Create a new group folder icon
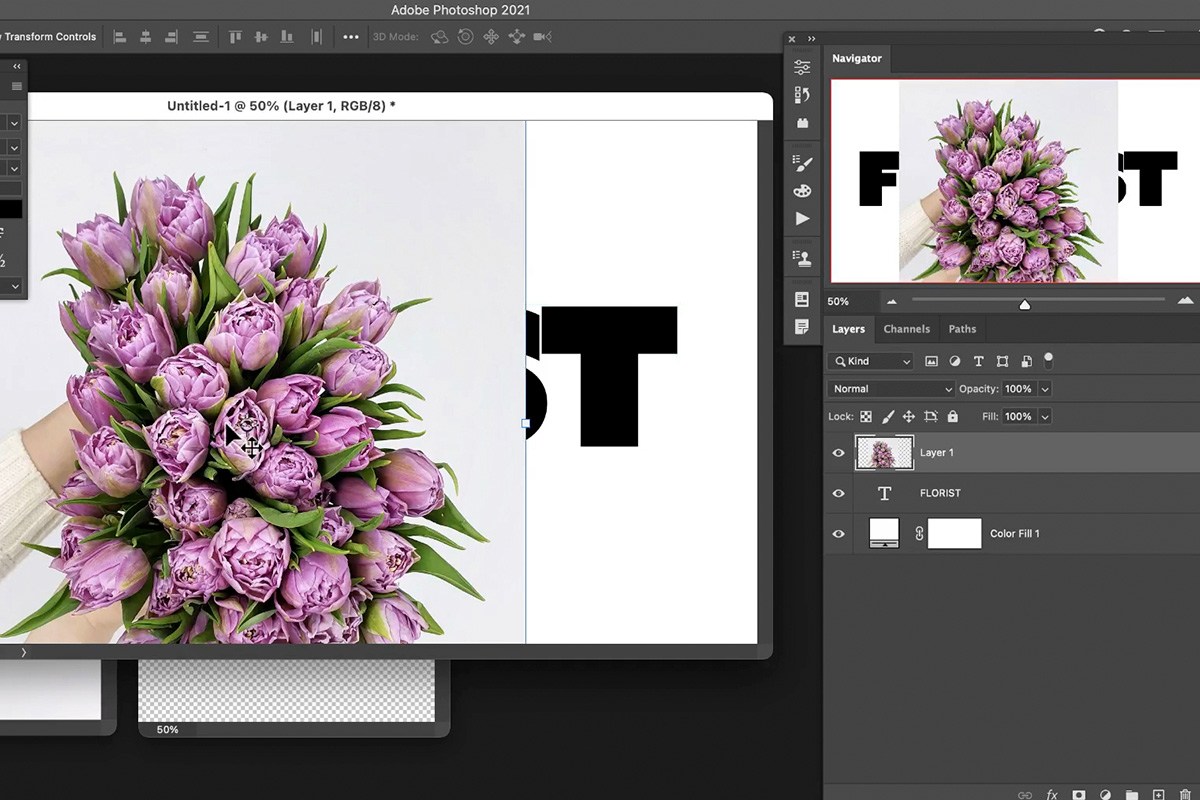Viewport: 1200px width, 800px height. [x=1131, y=795]
